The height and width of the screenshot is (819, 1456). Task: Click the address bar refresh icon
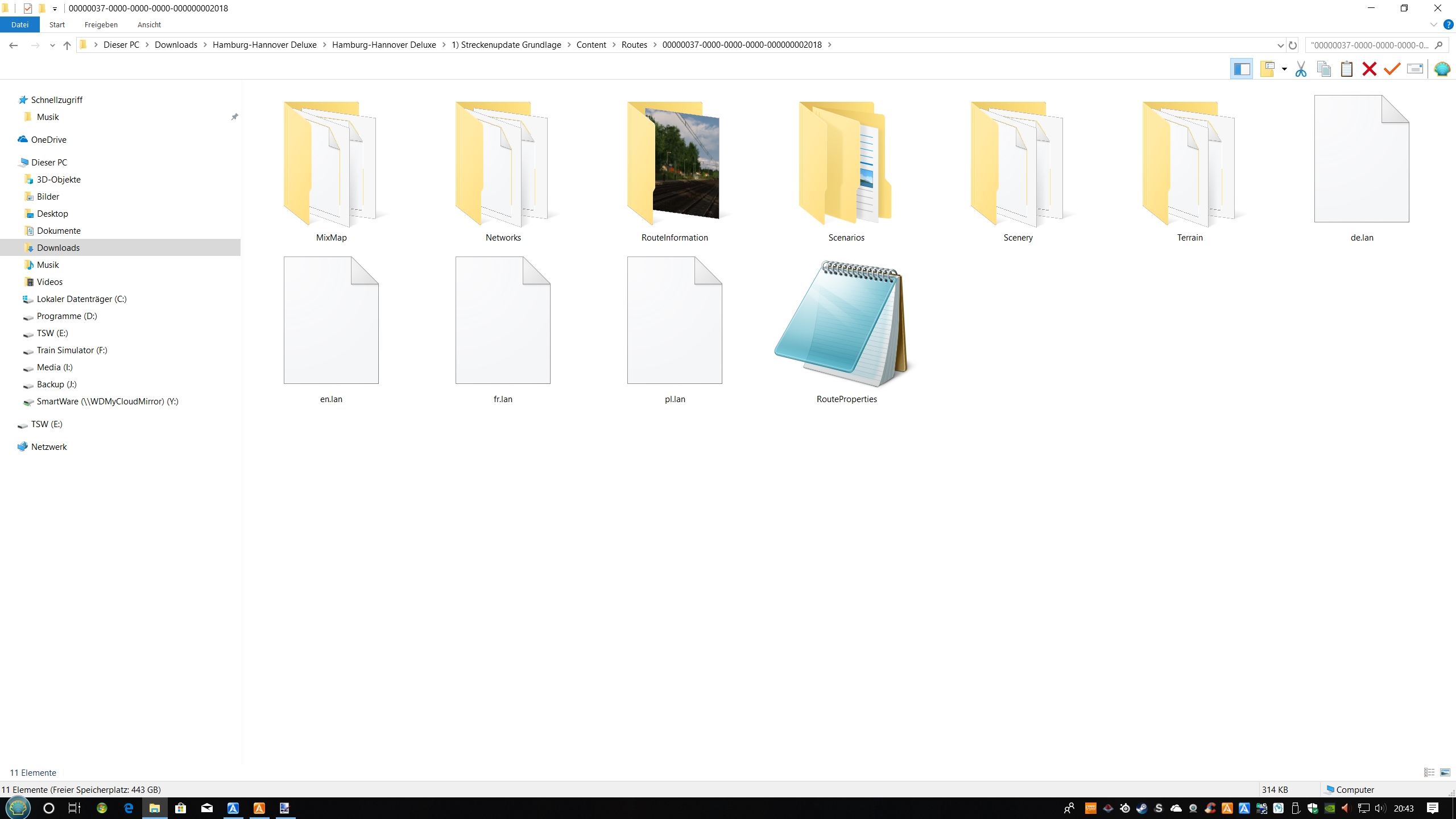1293,45
